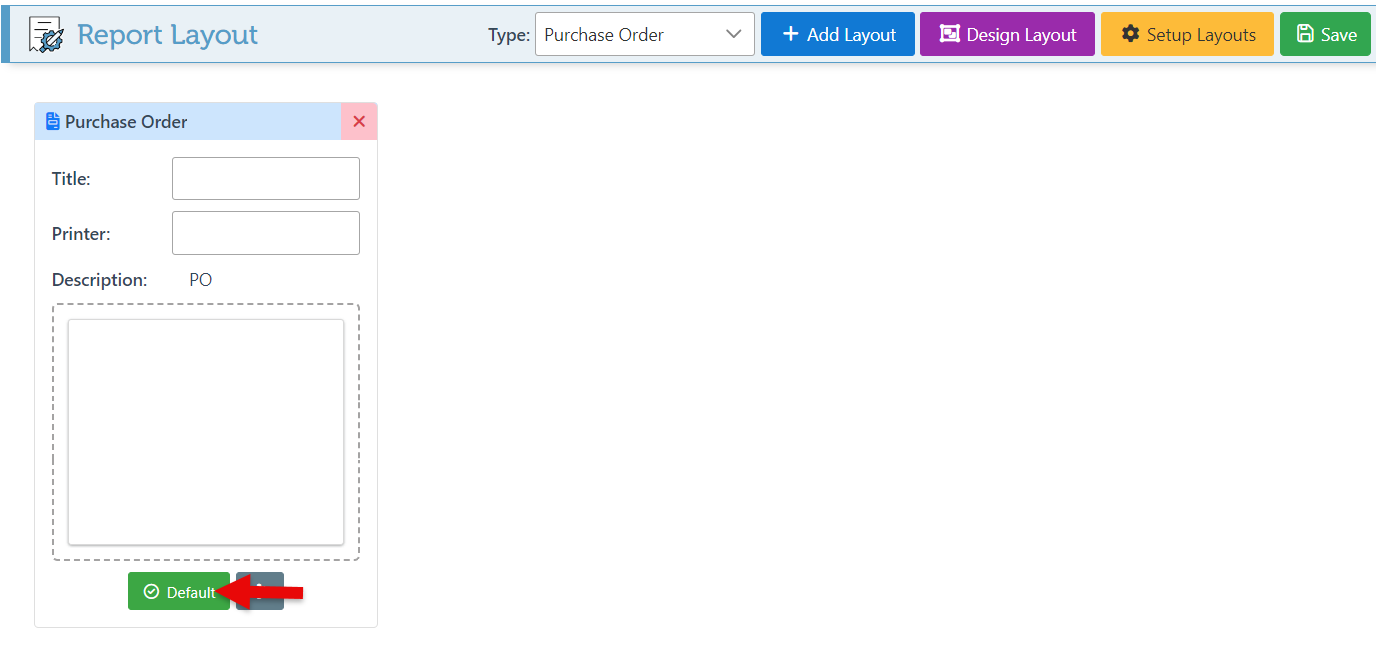Click the Report Layout page heading

(x=167, y=35)
